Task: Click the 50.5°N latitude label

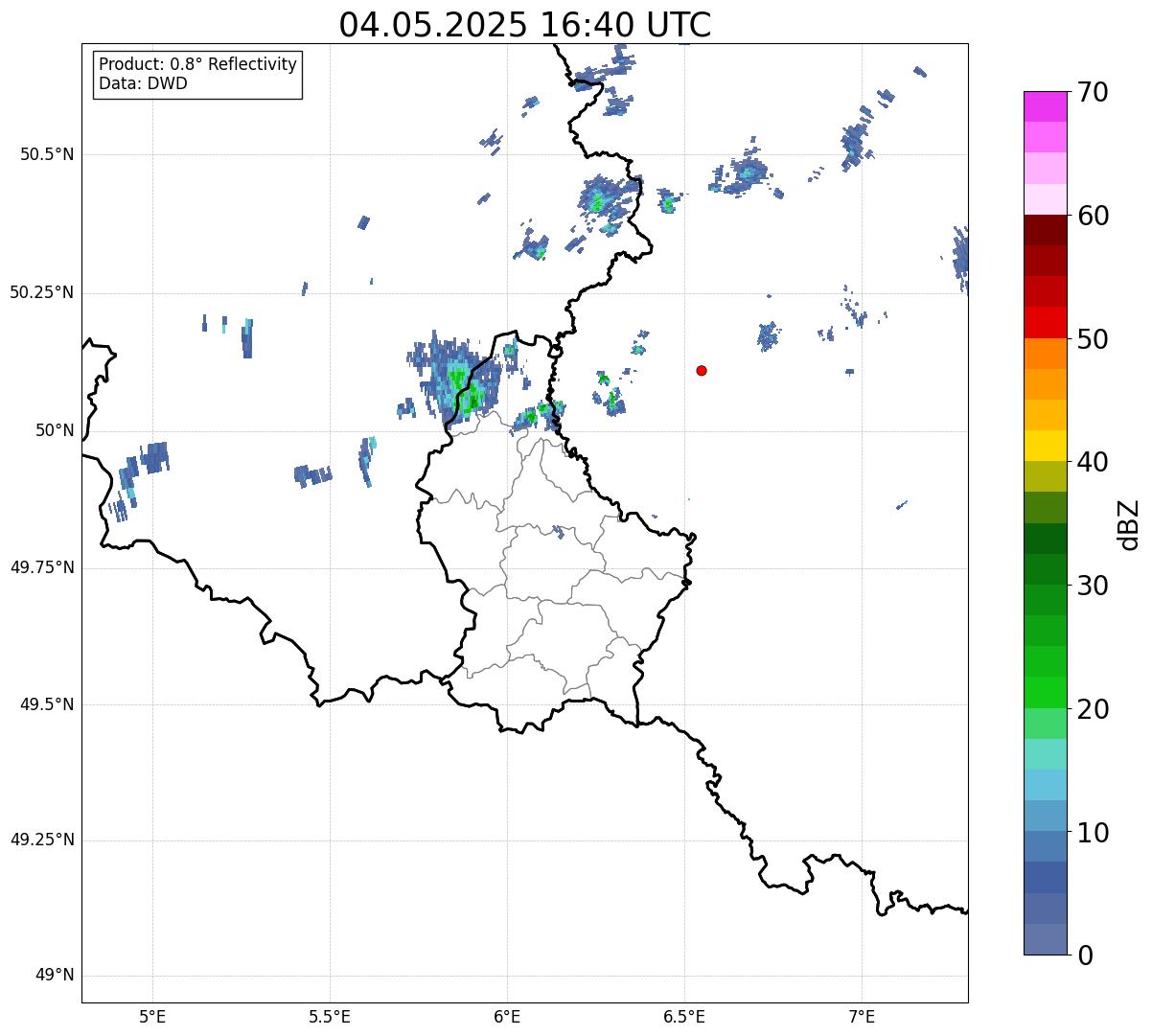Action: (47, 154)
